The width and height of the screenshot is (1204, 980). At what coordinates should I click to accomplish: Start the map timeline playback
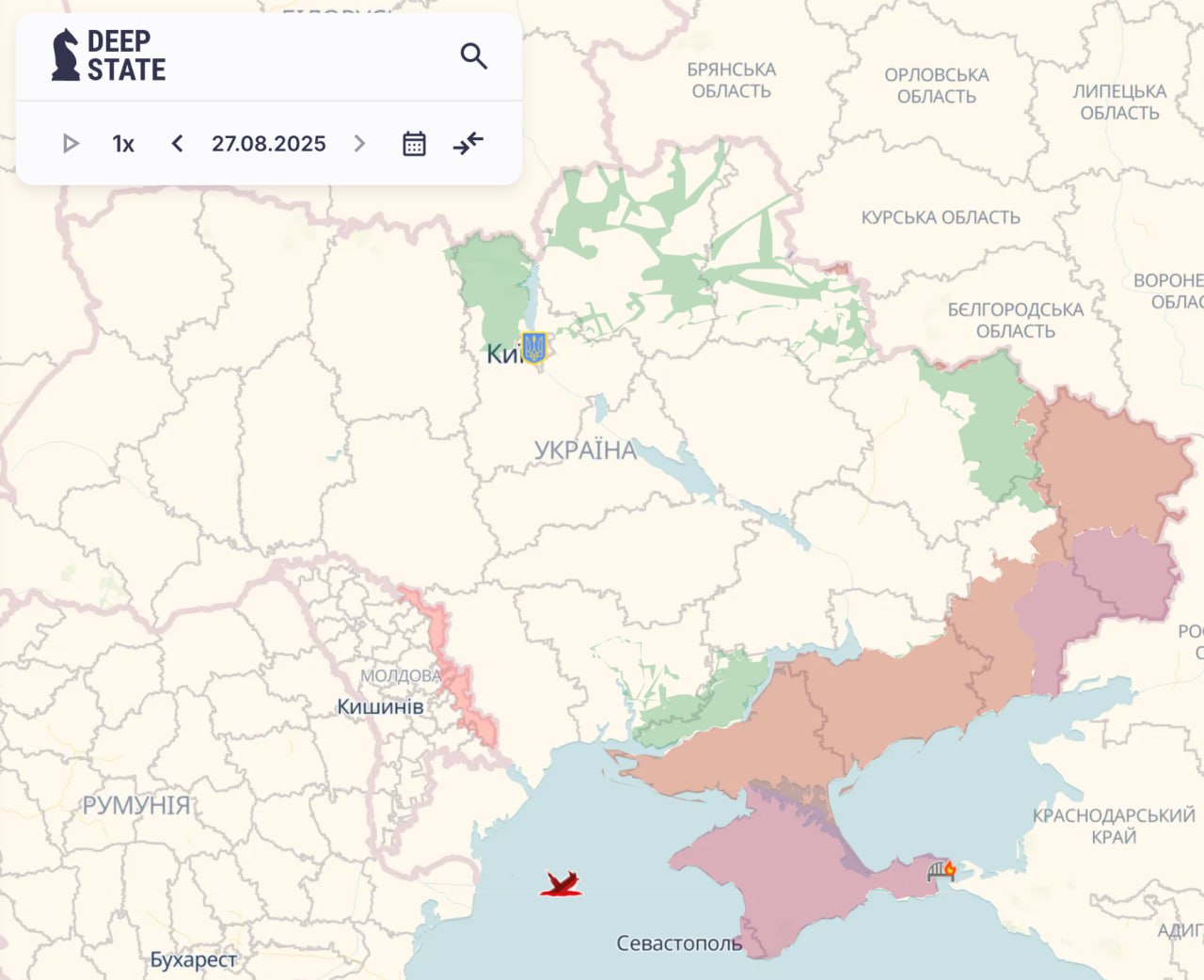click(x=71, y=144)
